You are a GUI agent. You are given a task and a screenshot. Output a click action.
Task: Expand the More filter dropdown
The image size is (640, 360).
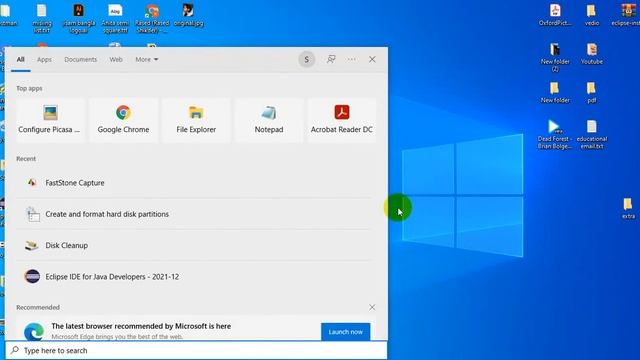coord(147,60)
